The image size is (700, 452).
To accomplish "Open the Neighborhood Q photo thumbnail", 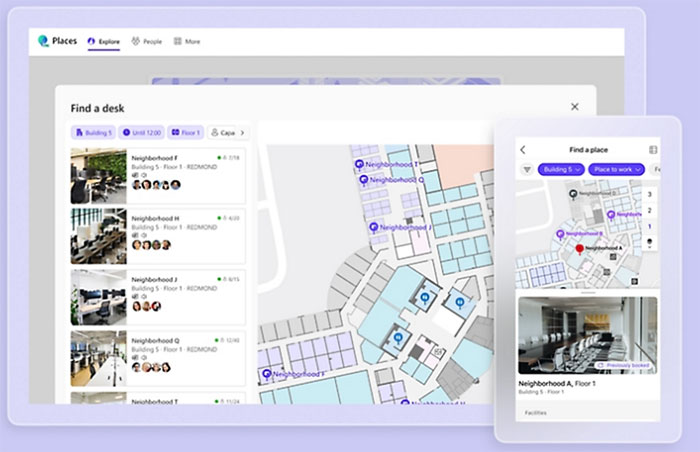I will 99,358.
